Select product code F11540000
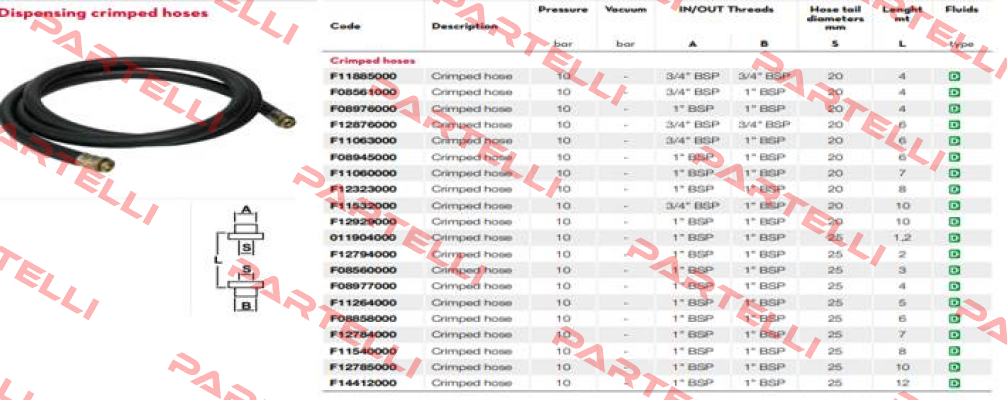 click(x=363, y=351)
